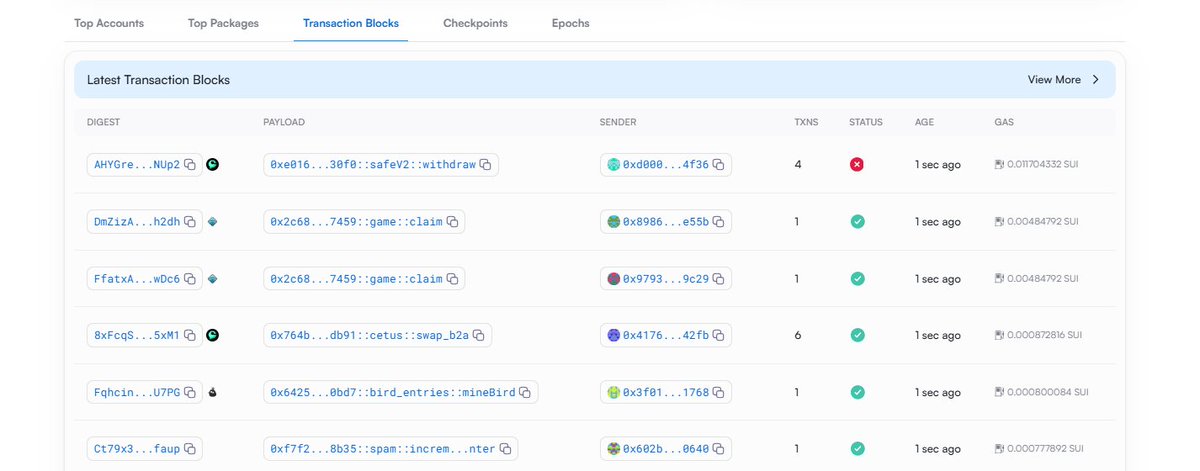Click the SENDER column header
Screen dimensions: 1200x471
pyautogui.click(x=618, y=122)
